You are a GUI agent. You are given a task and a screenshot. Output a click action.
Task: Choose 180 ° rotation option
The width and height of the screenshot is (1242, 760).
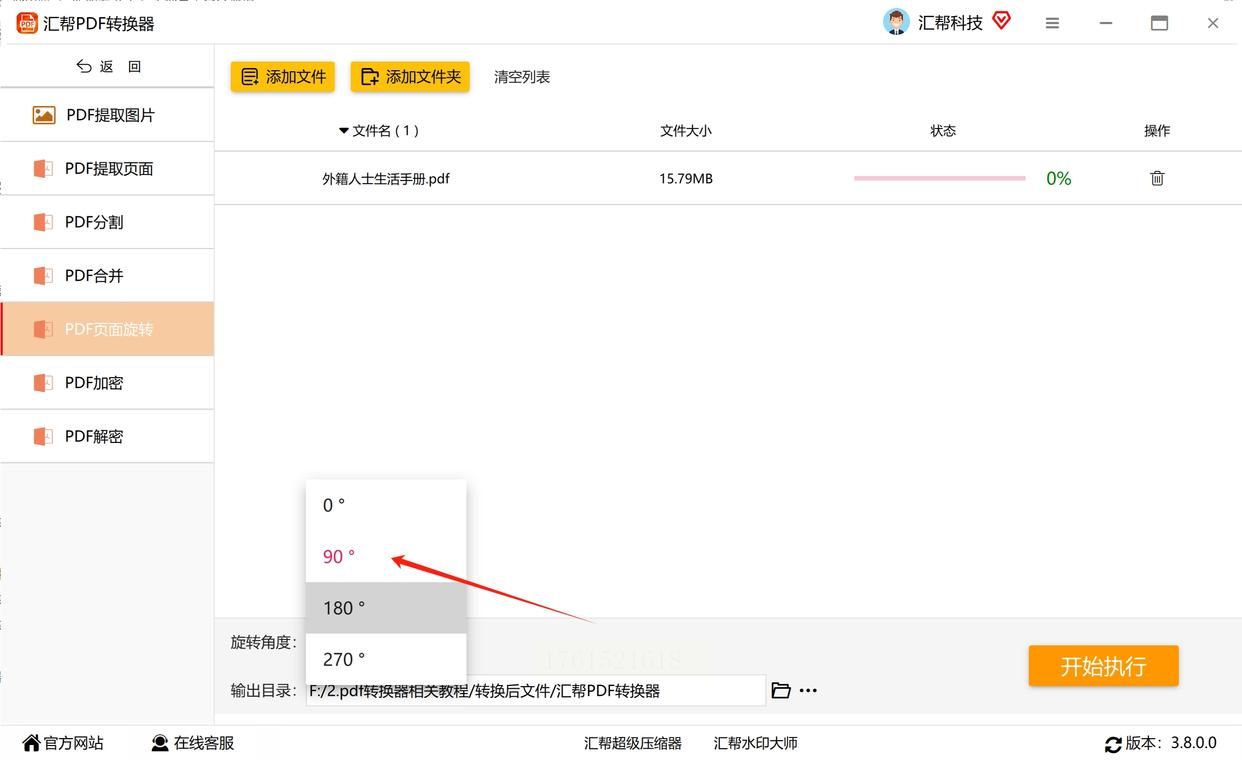pyautogui.click(x=386, y=608)
